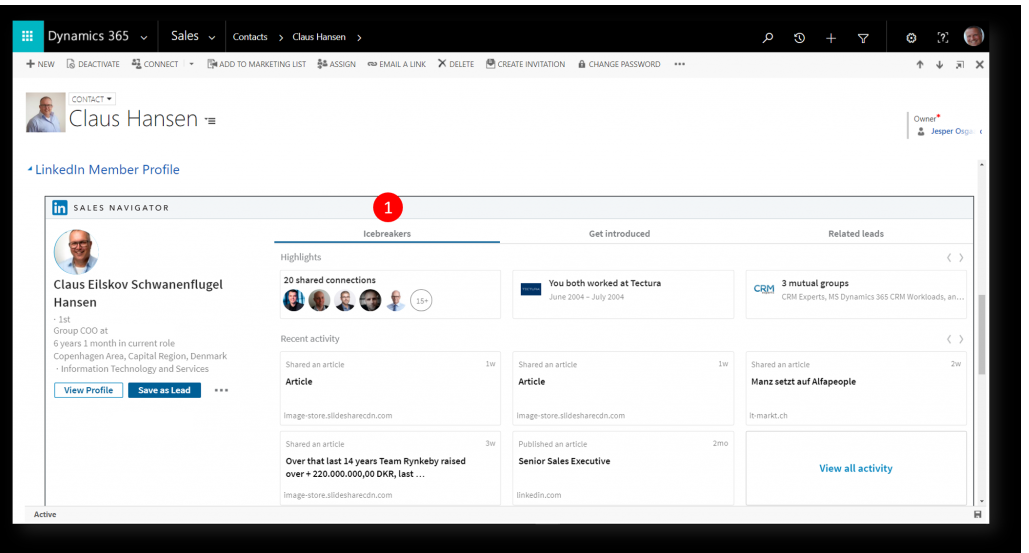Click the vertical scrollbar of the form
Image resolution: width=1029 pixels, height=553 pixels.
pyautogui.click(x=982, y=330)
